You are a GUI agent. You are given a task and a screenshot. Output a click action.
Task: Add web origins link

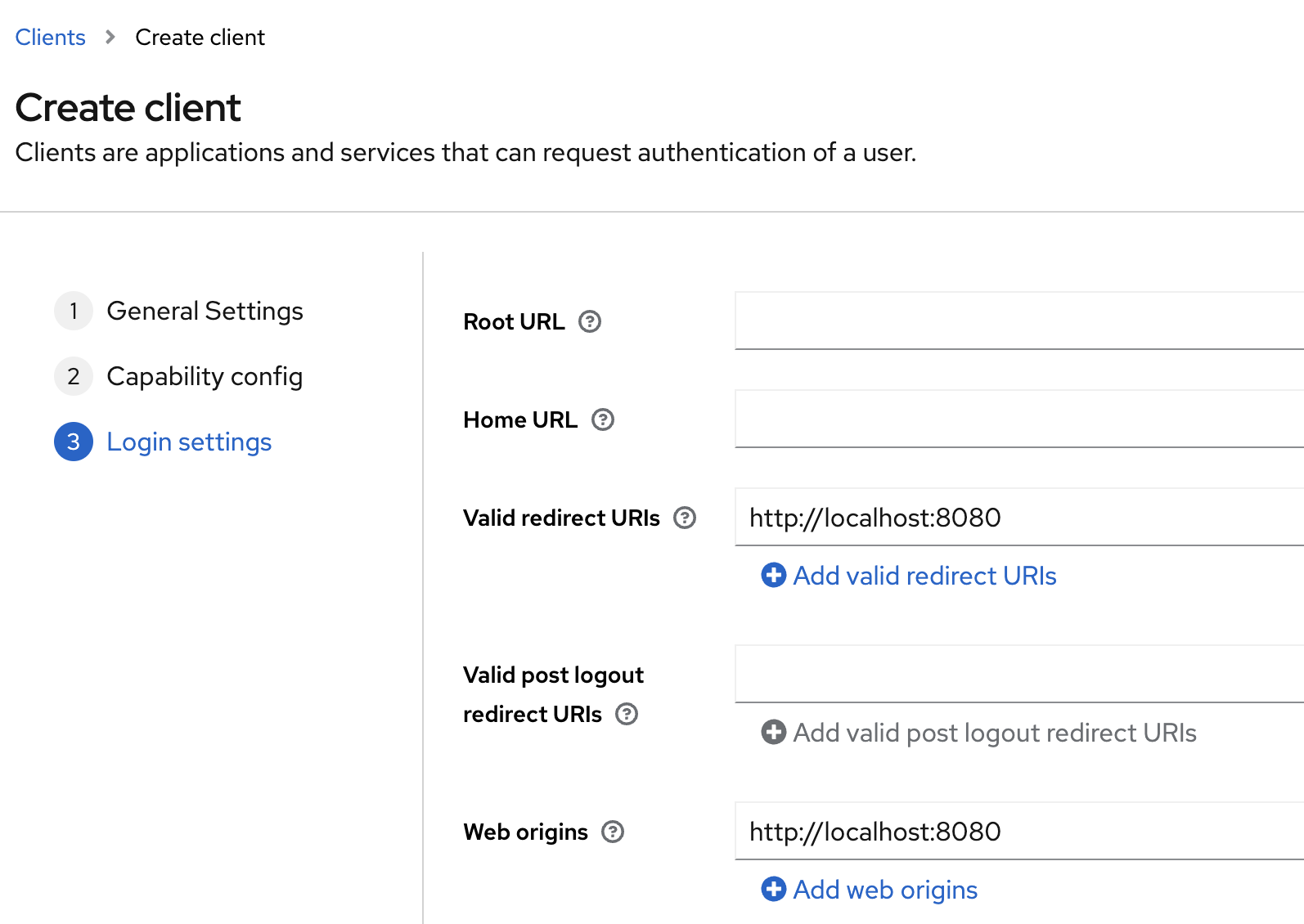(x=885, y=890)
